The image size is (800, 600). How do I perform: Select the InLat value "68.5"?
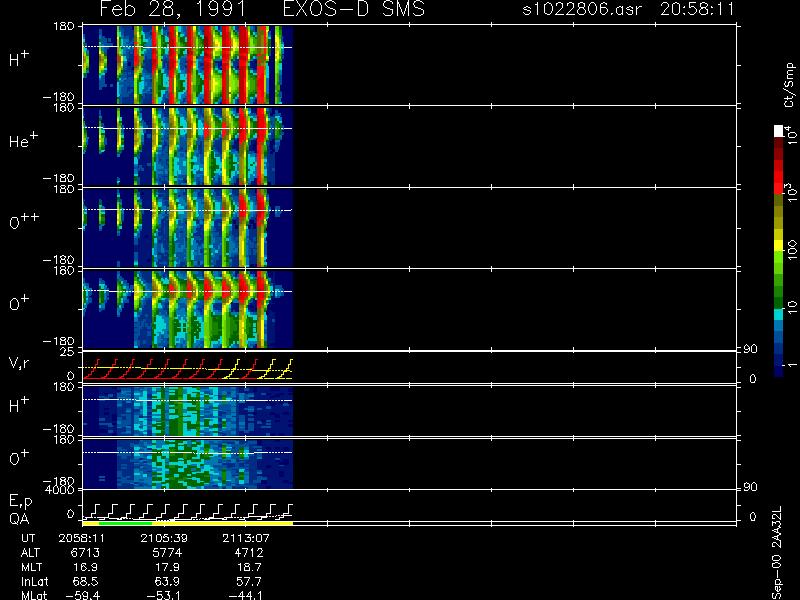point(86,581)
